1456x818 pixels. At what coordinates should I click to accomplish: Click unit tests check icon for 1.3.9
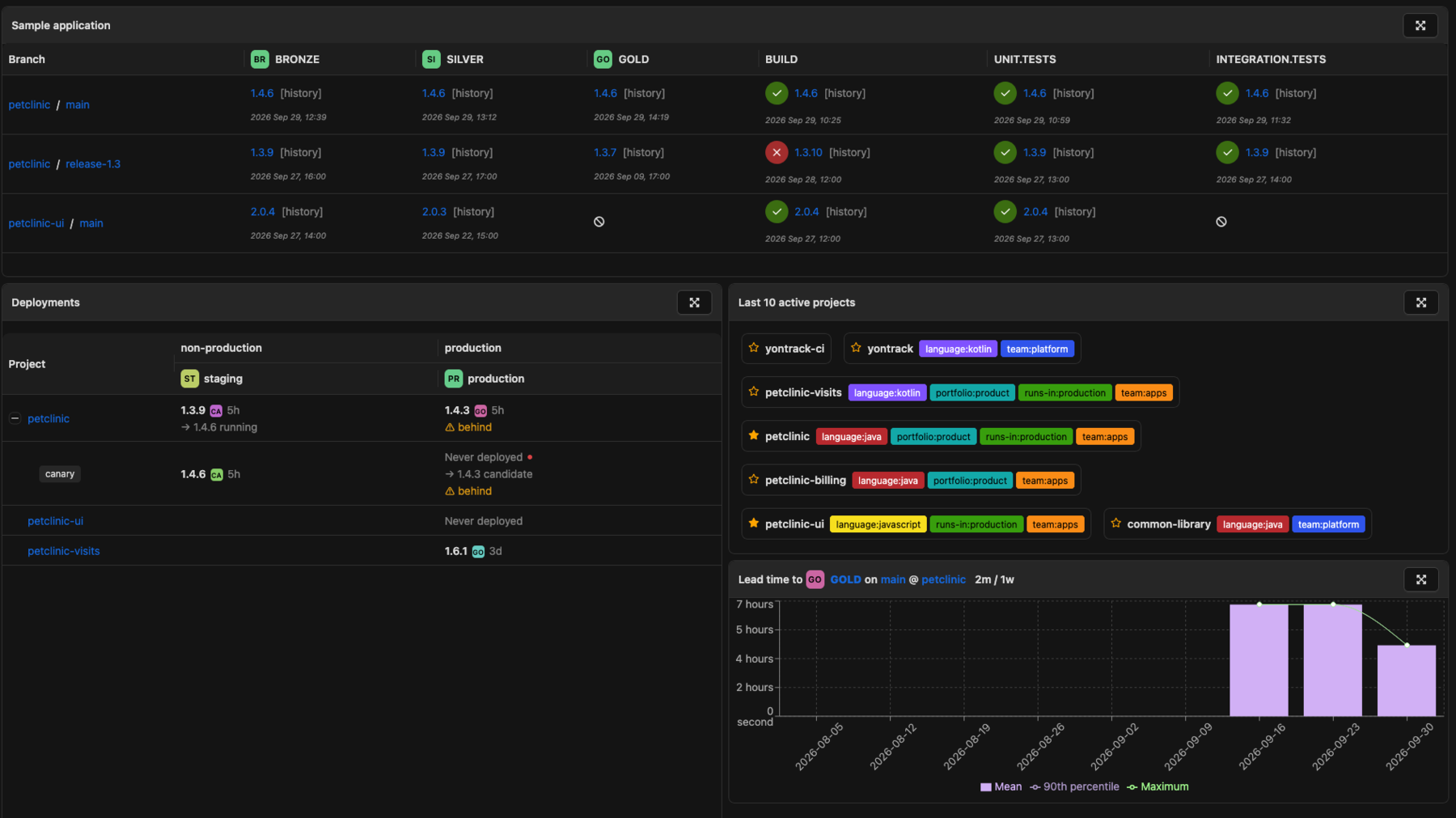point(1005,152)
